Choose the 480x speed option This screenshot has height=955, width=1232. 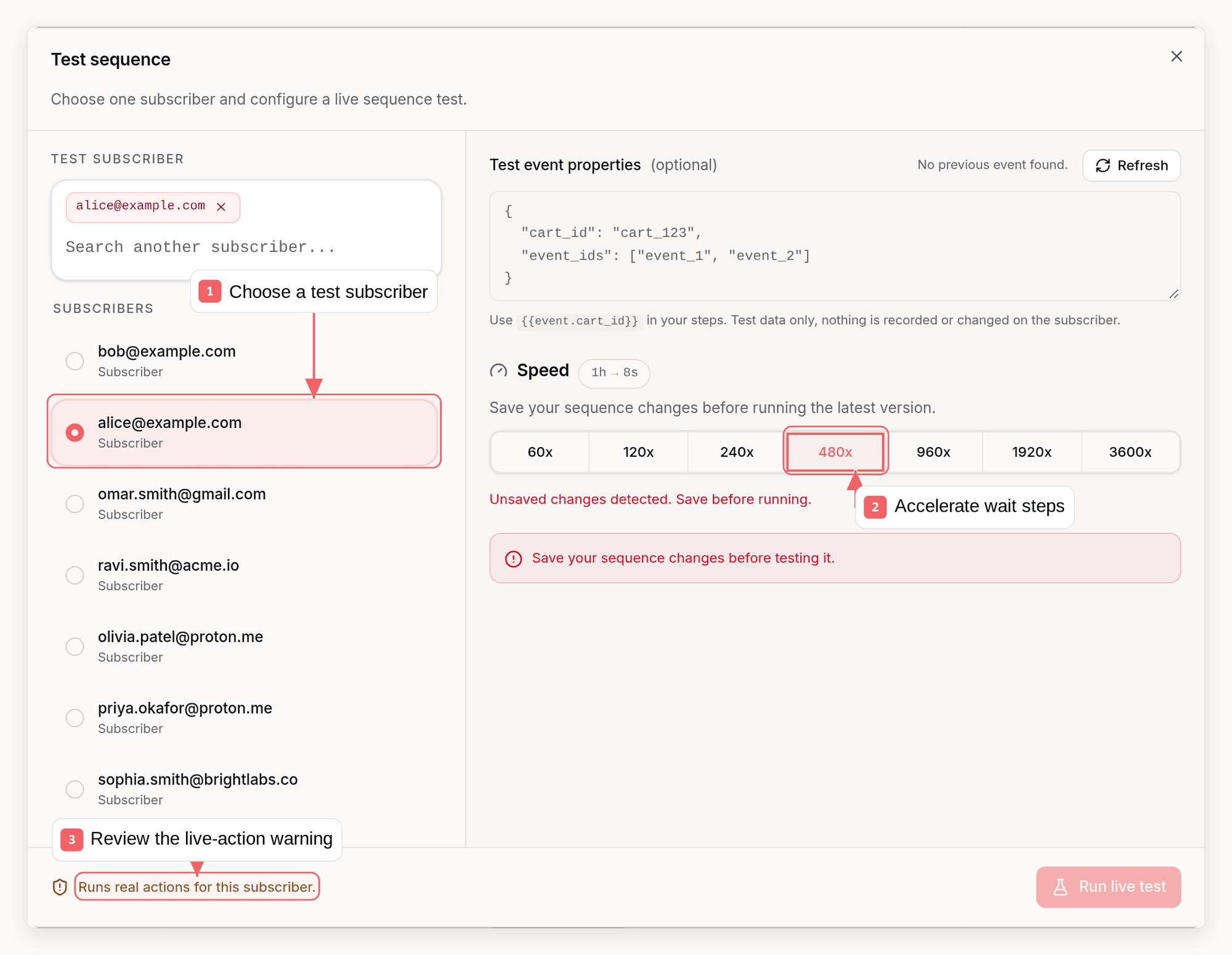pos(835,452)
